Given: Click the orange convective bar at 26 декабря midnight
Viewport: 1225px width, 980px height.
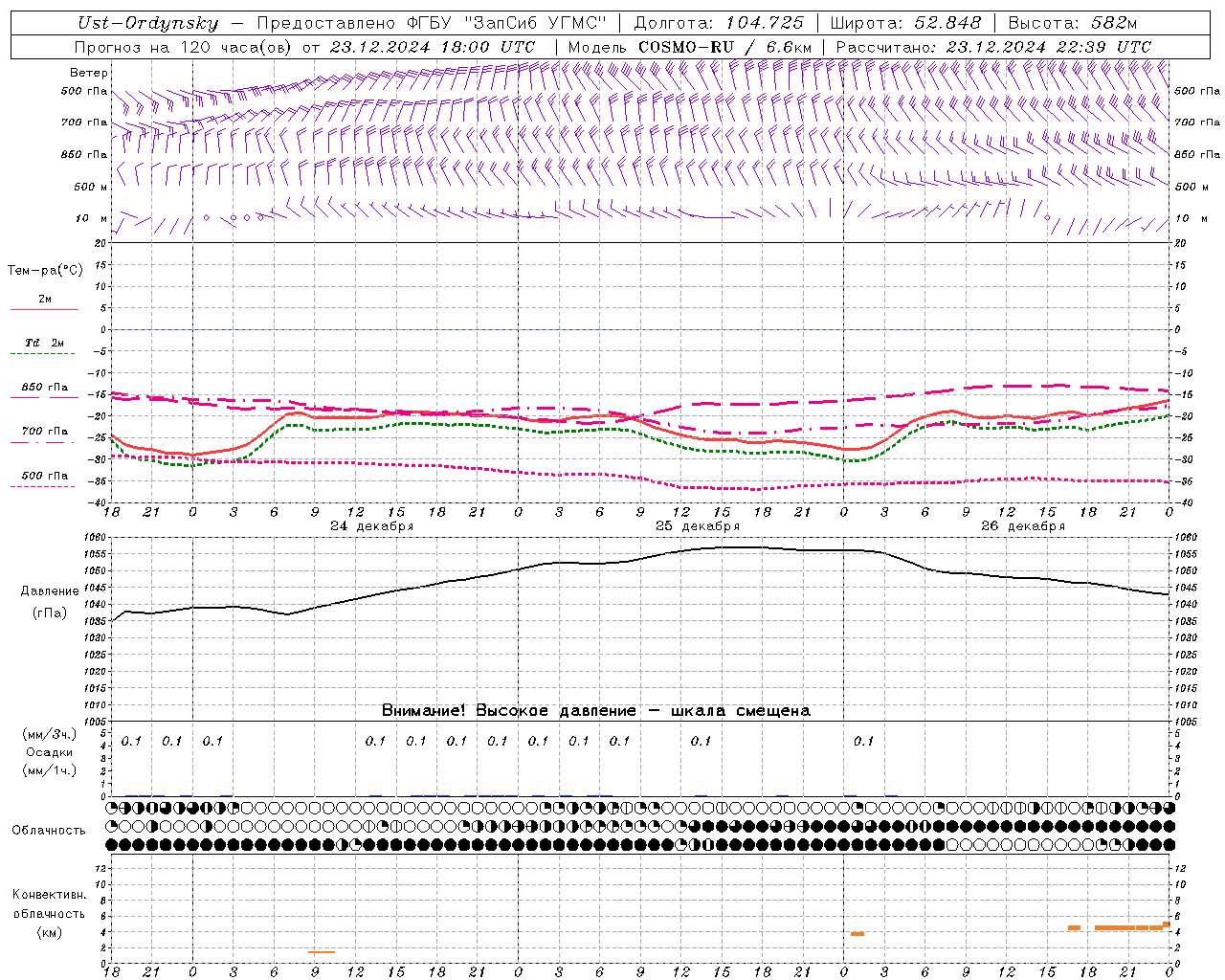Looking at the screenshot, I should pyautogui.click(x=857, y=934).
